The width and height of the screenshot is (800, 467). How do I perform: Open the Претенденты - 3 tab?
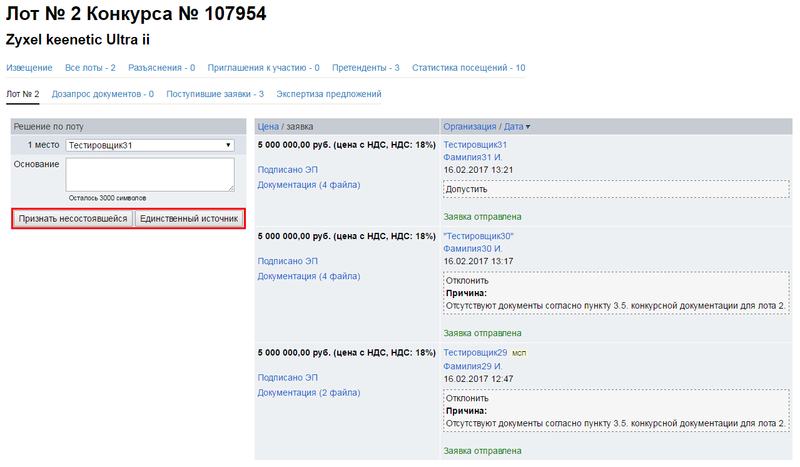(x=366, y=68)
